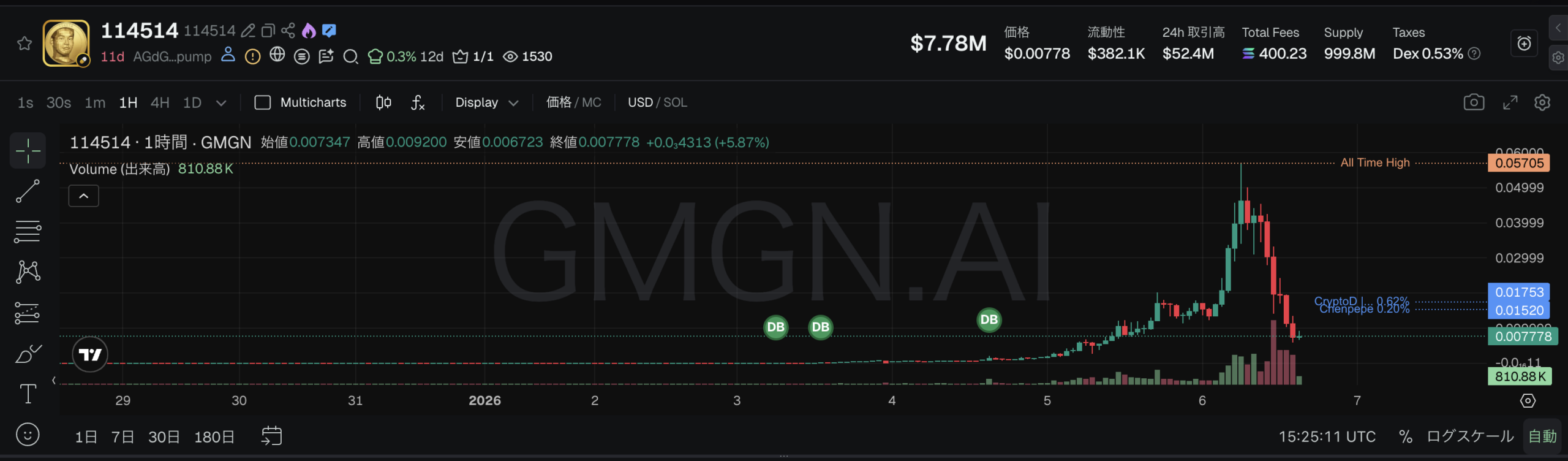Switch to 1m timeframe
This screenshot has width=1568, height=461.
click(x=95, y=102)
